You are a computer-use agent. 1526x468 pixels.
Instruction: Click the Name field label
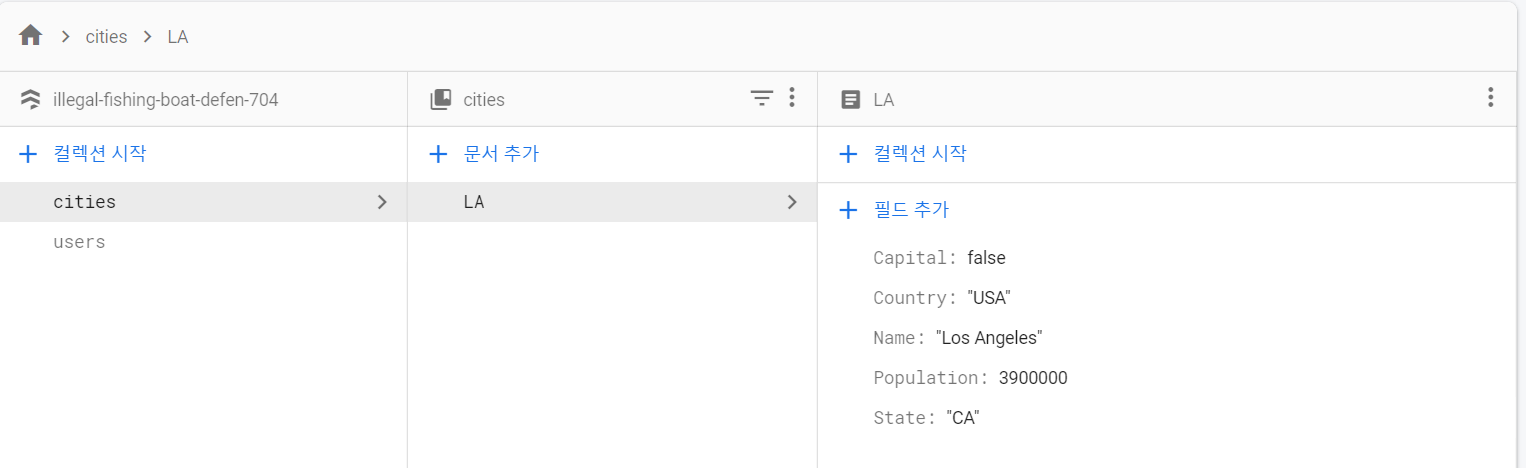[899, 338]
